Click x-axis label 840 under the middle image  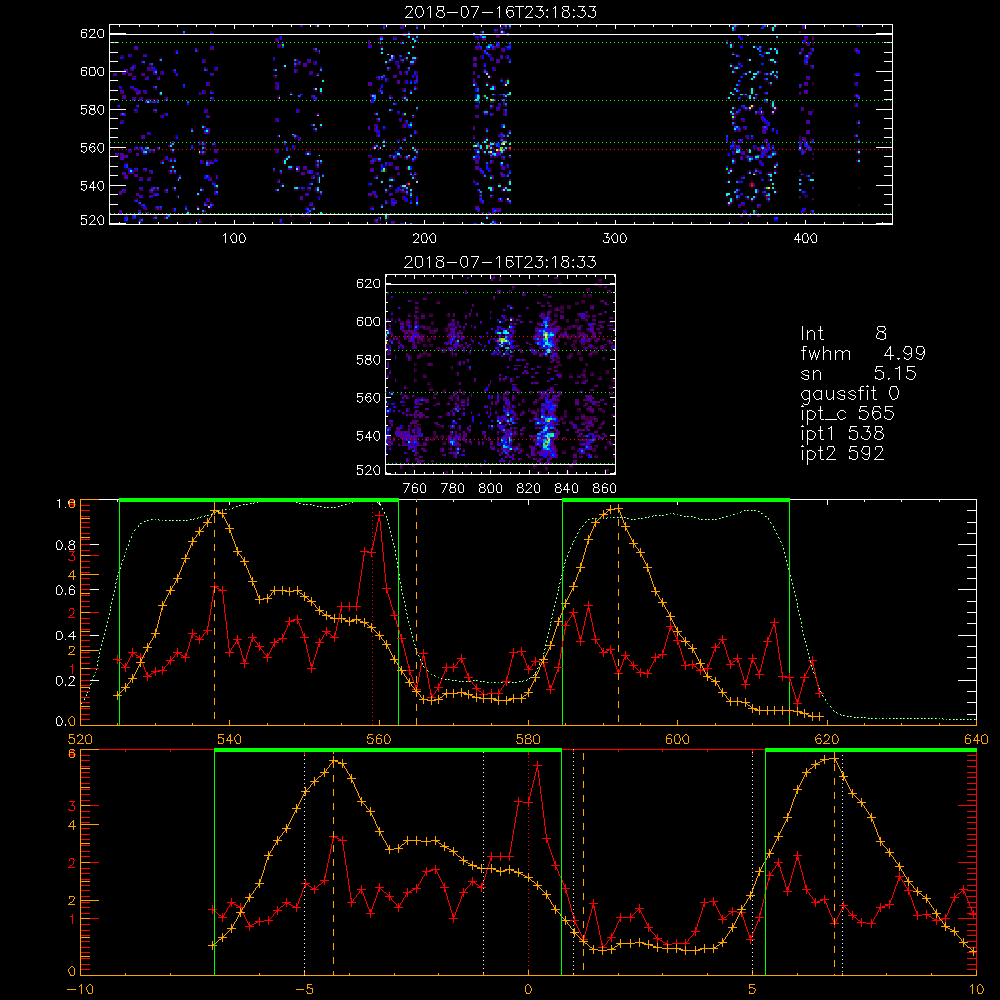566,489
